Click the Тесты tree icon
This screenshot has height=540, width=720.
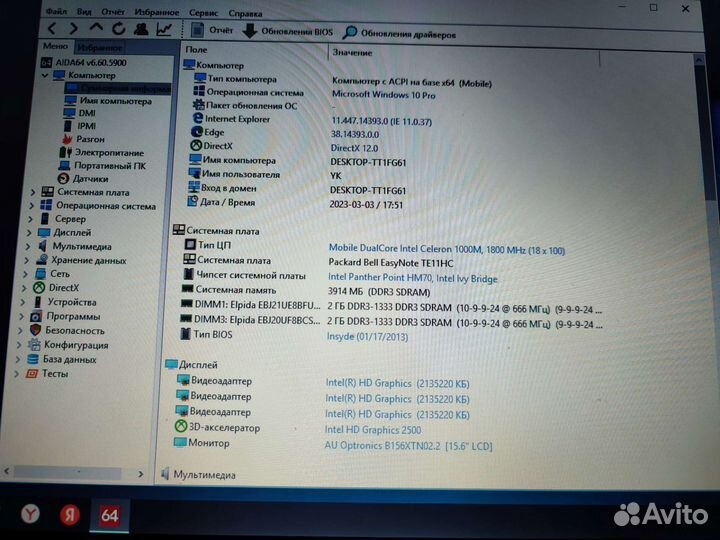tap(32, 373)
